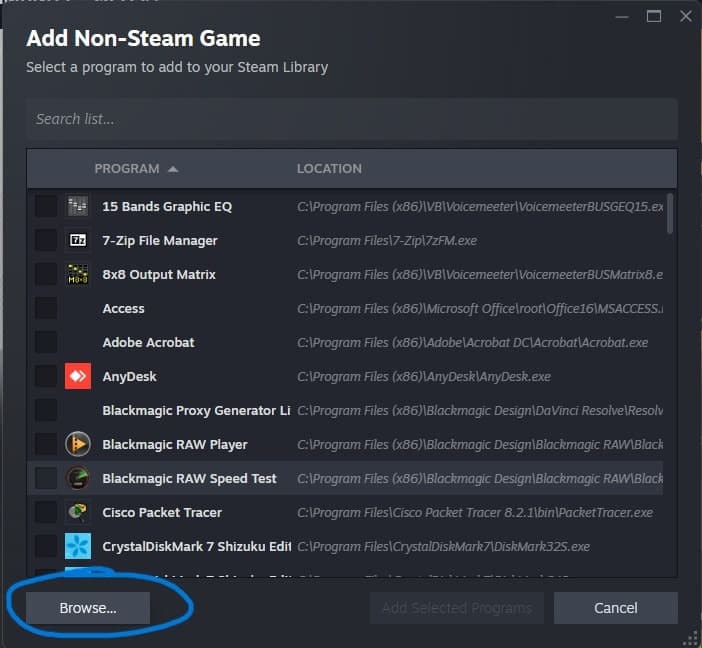Click the red AnyDesk icon
This screenshot has height=648, width=702.
click(x=77, y=376)
